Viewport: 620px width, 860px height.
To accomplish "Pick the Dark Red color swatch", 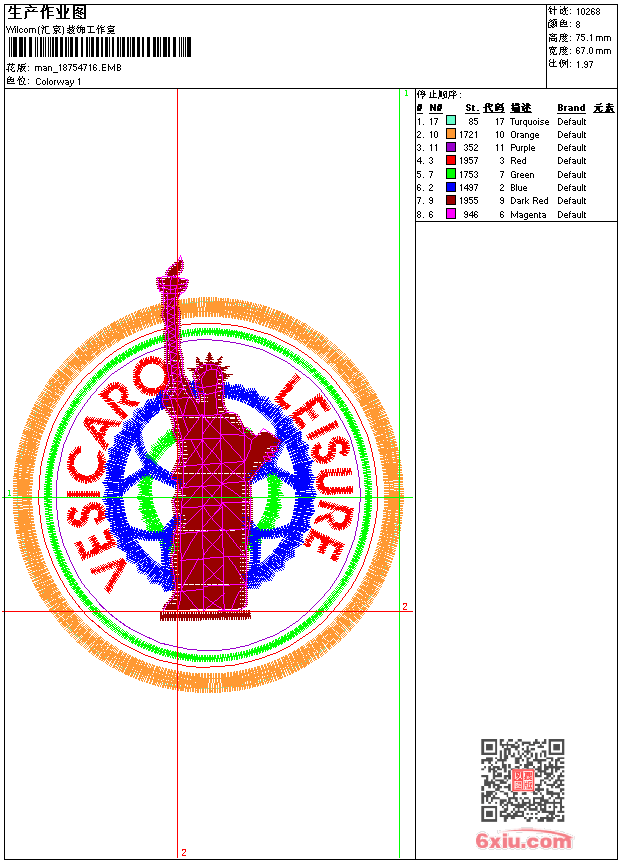I will click(450, 200).
